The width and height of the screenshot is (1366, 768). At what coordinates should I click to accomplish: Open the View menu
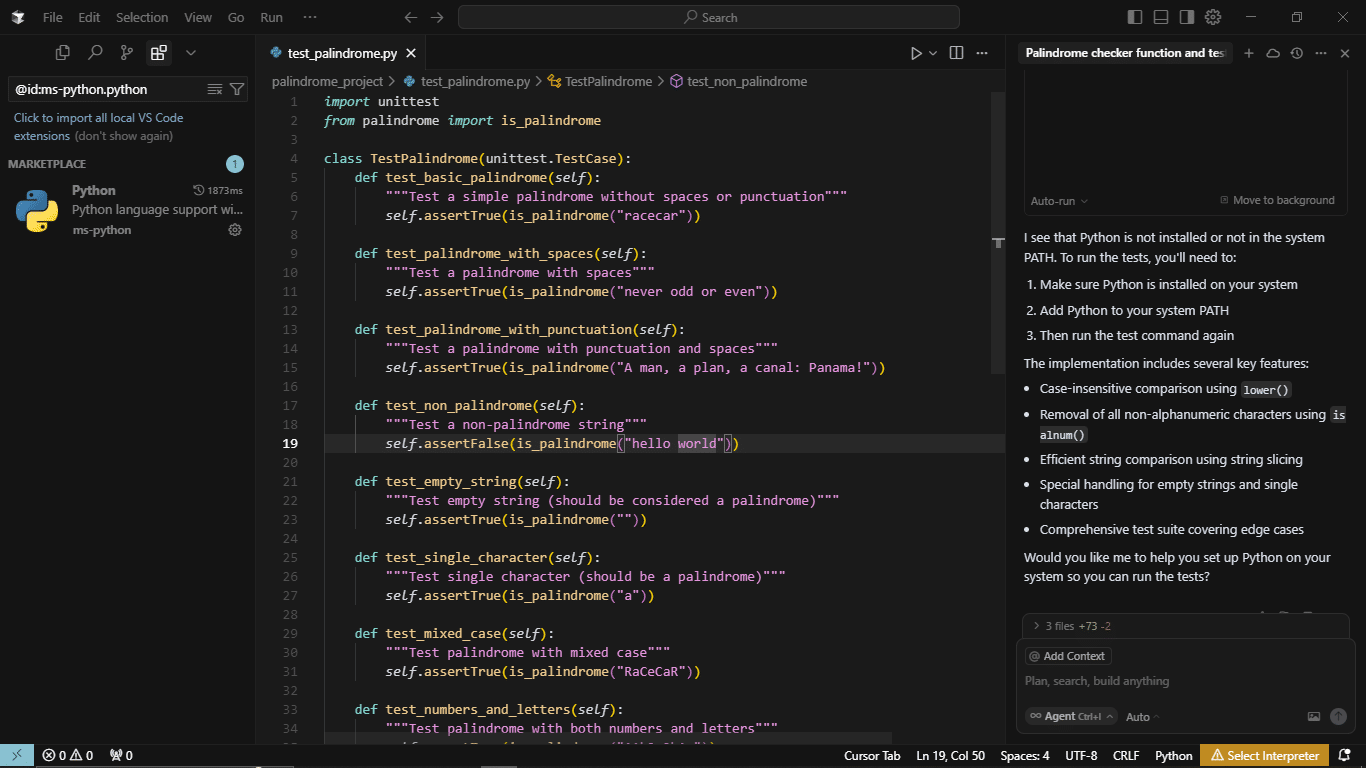pyautogui.click(x=198, y=17)
